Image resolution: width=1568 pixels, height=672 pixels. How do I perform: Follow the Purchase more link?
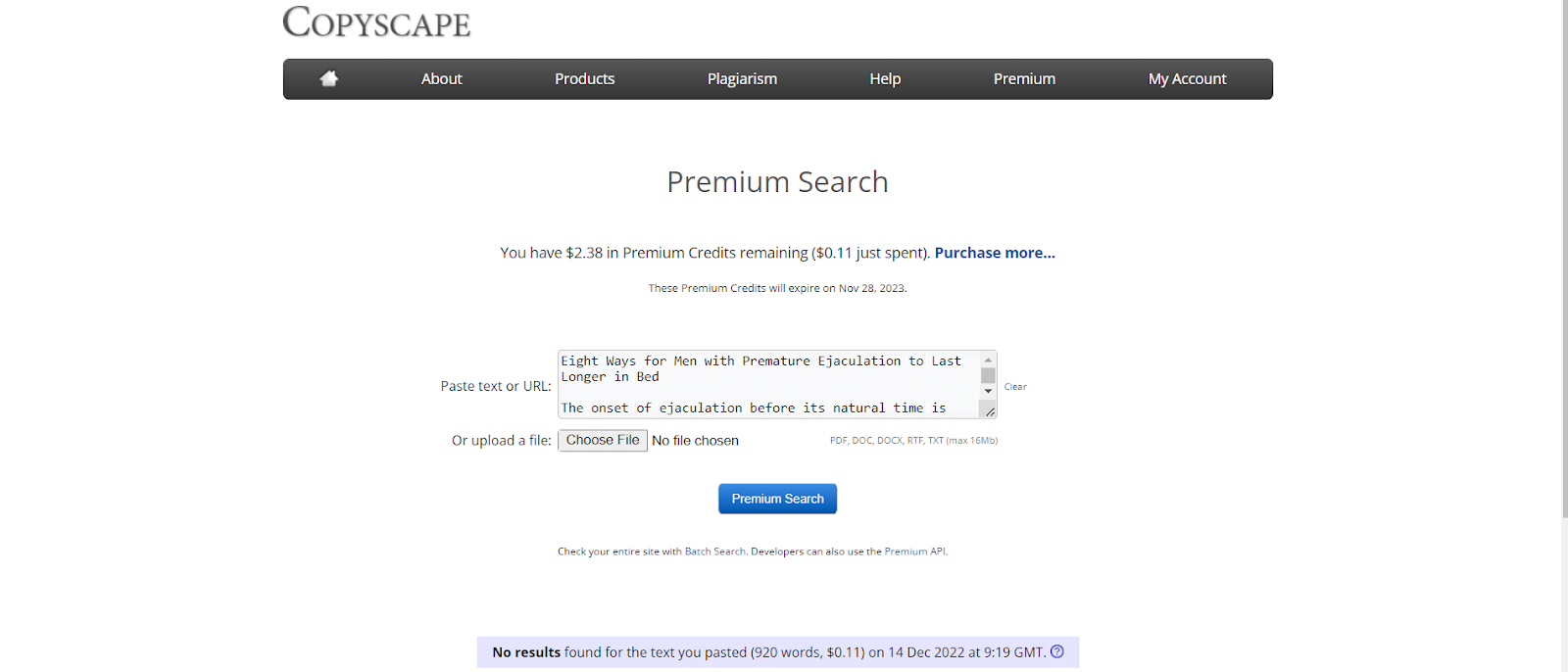point(995,253)
